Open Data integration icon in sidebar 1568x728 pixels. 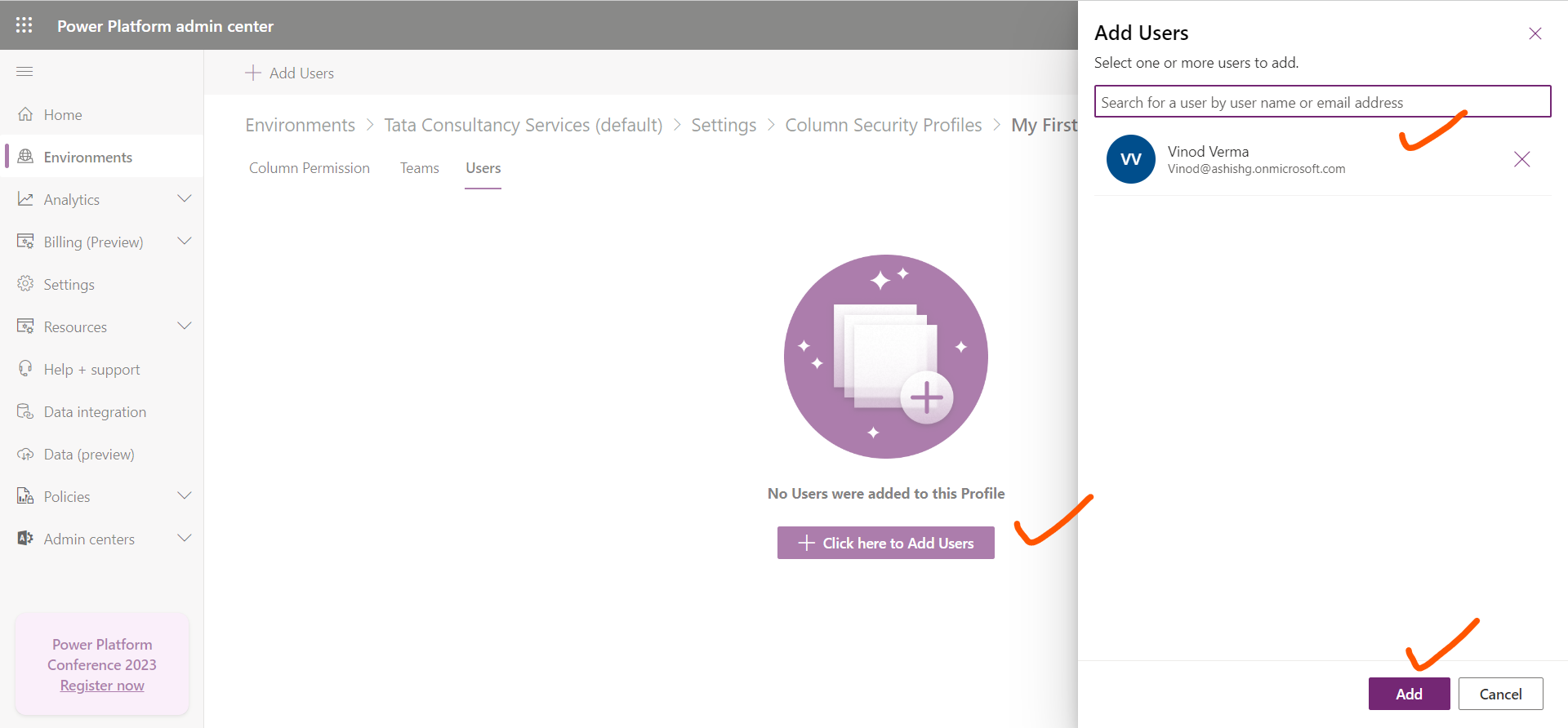click(25, 411)
